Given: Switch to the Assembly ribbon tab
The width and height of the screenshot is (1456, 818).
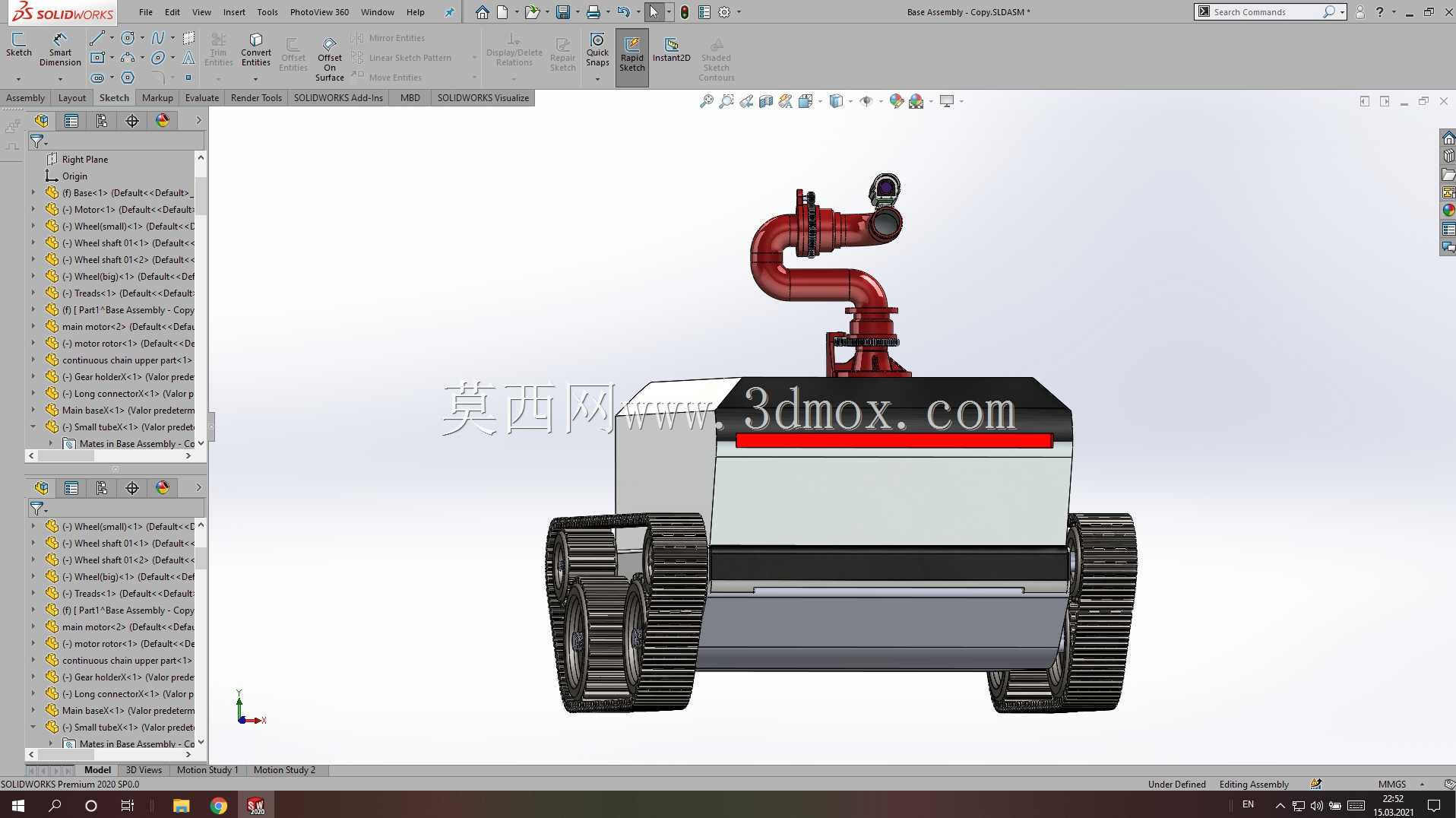Looking at the screenshot, I should (x=25, y=98).
